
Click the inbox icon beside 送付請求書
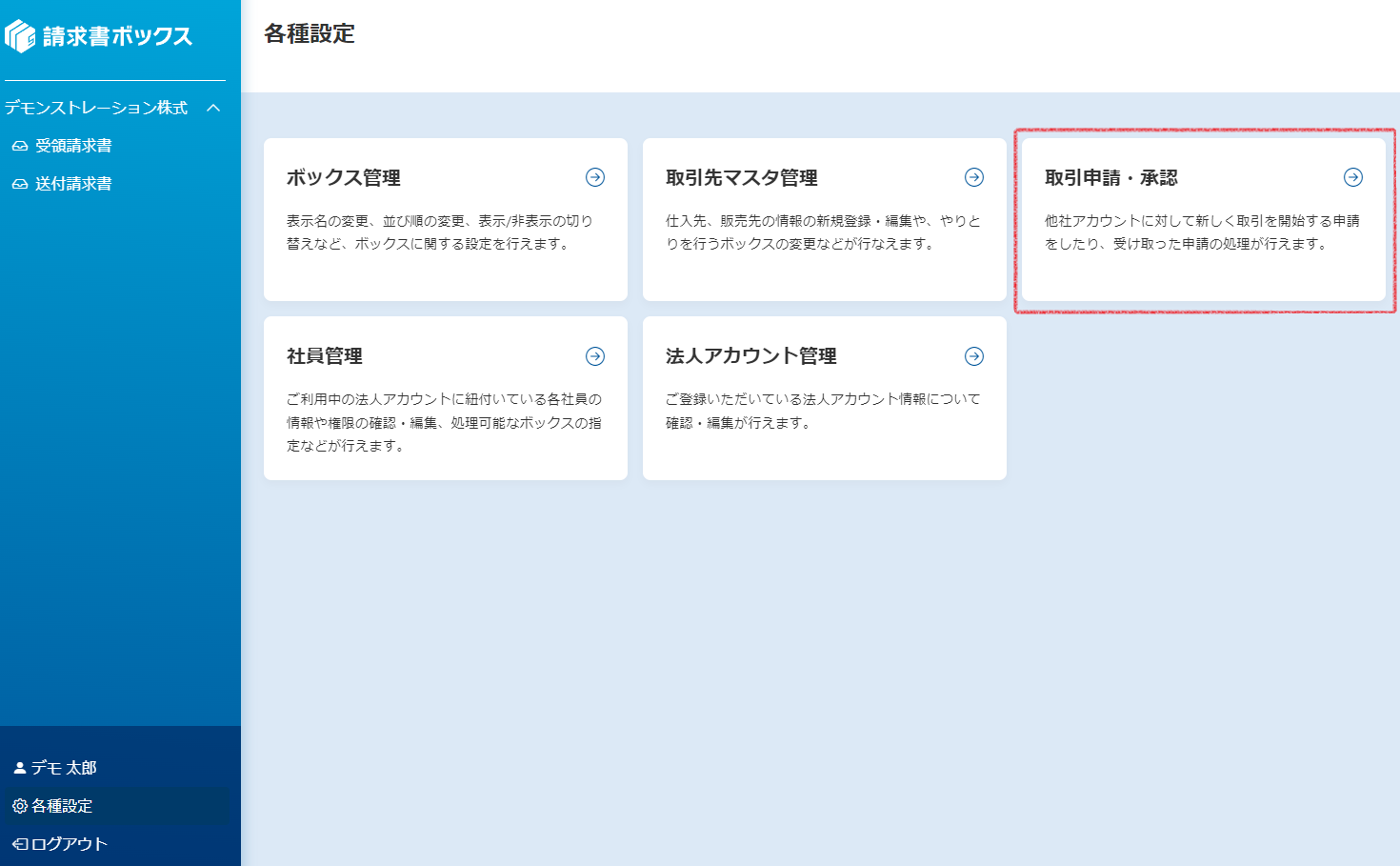click(x=20, y=184)
